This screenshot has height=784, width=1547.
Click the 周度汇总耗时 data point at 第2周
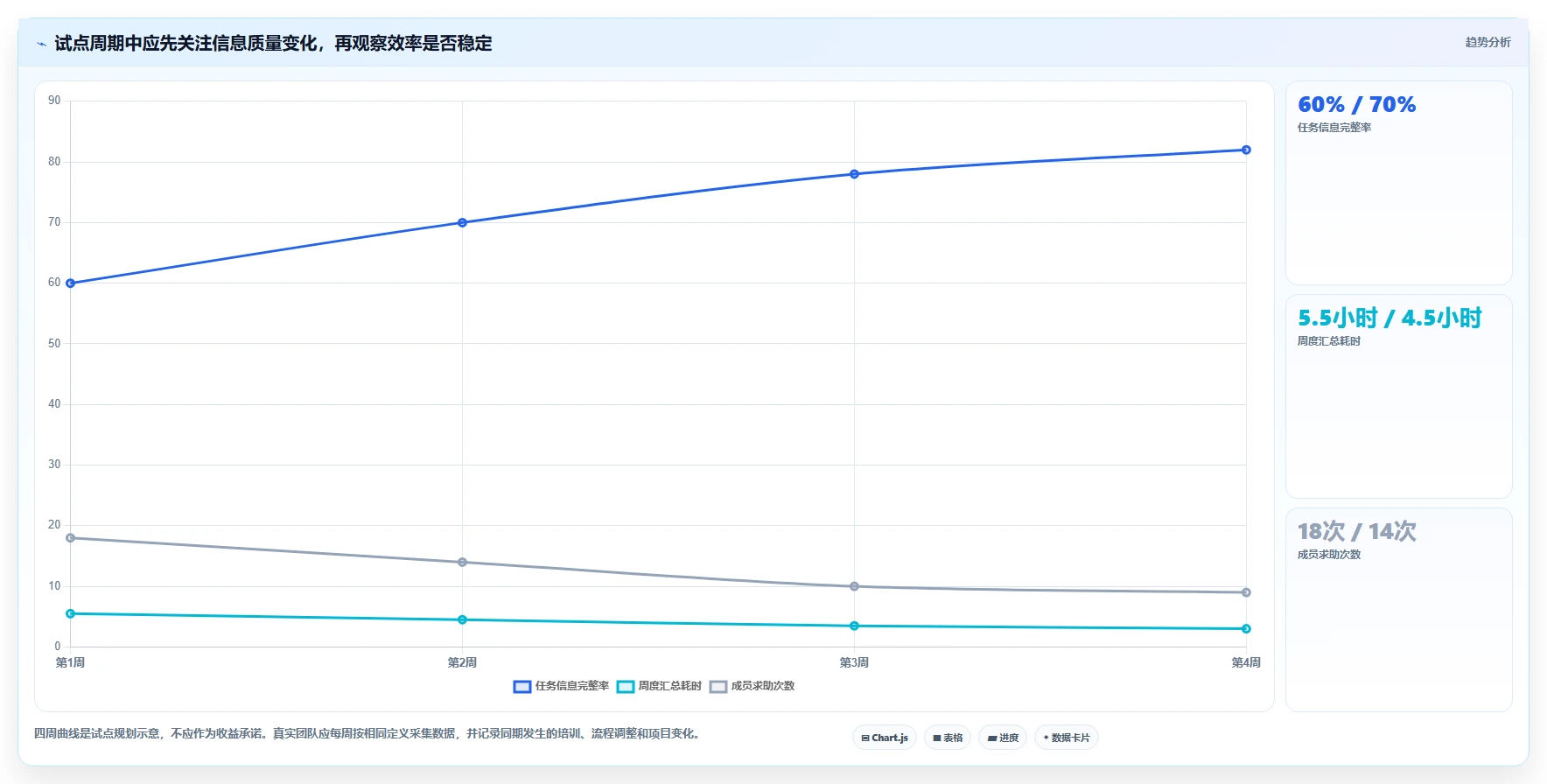463,619
